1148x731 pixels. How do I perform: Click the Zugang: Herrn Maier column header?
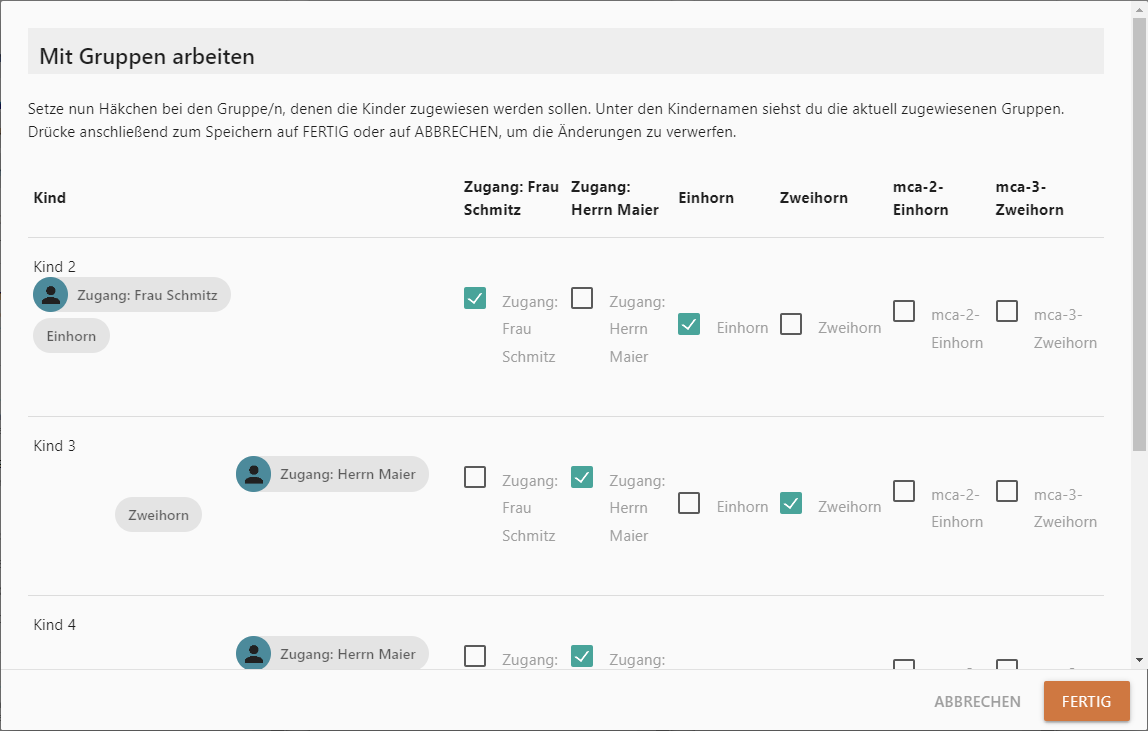[x=615, y=198]
